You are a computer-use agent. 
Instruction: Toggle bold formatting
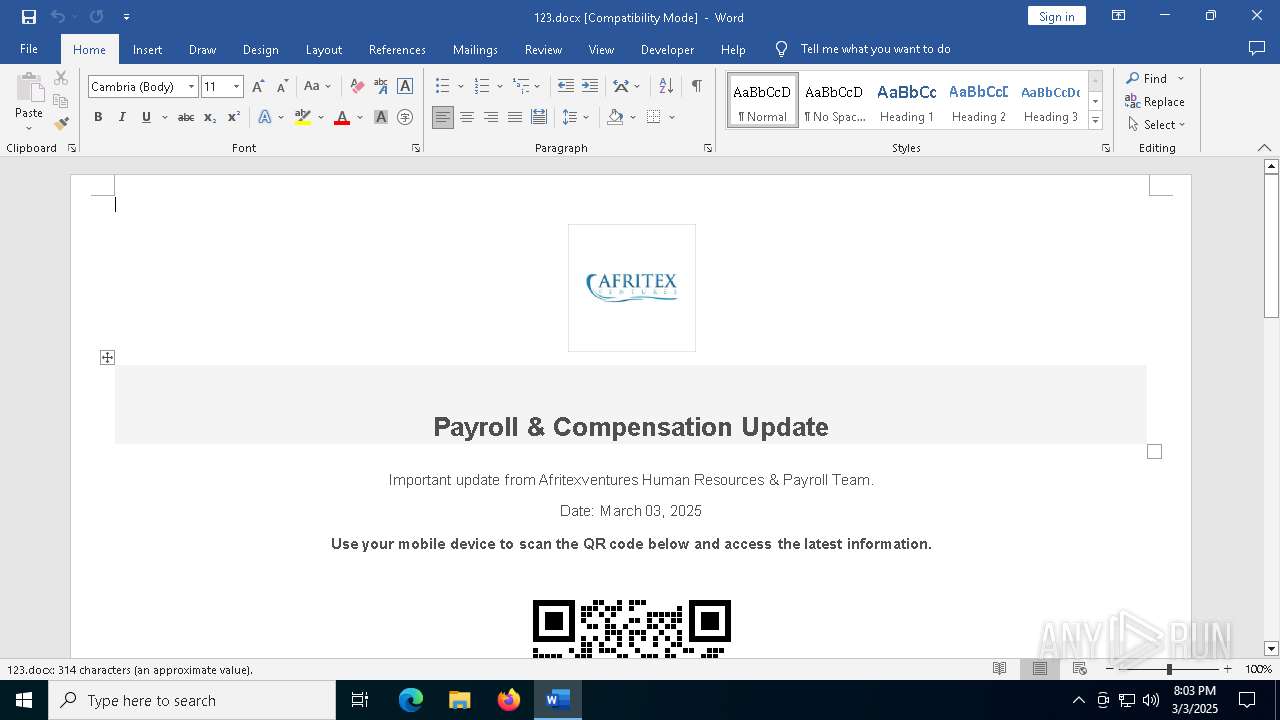pos(98,117)
